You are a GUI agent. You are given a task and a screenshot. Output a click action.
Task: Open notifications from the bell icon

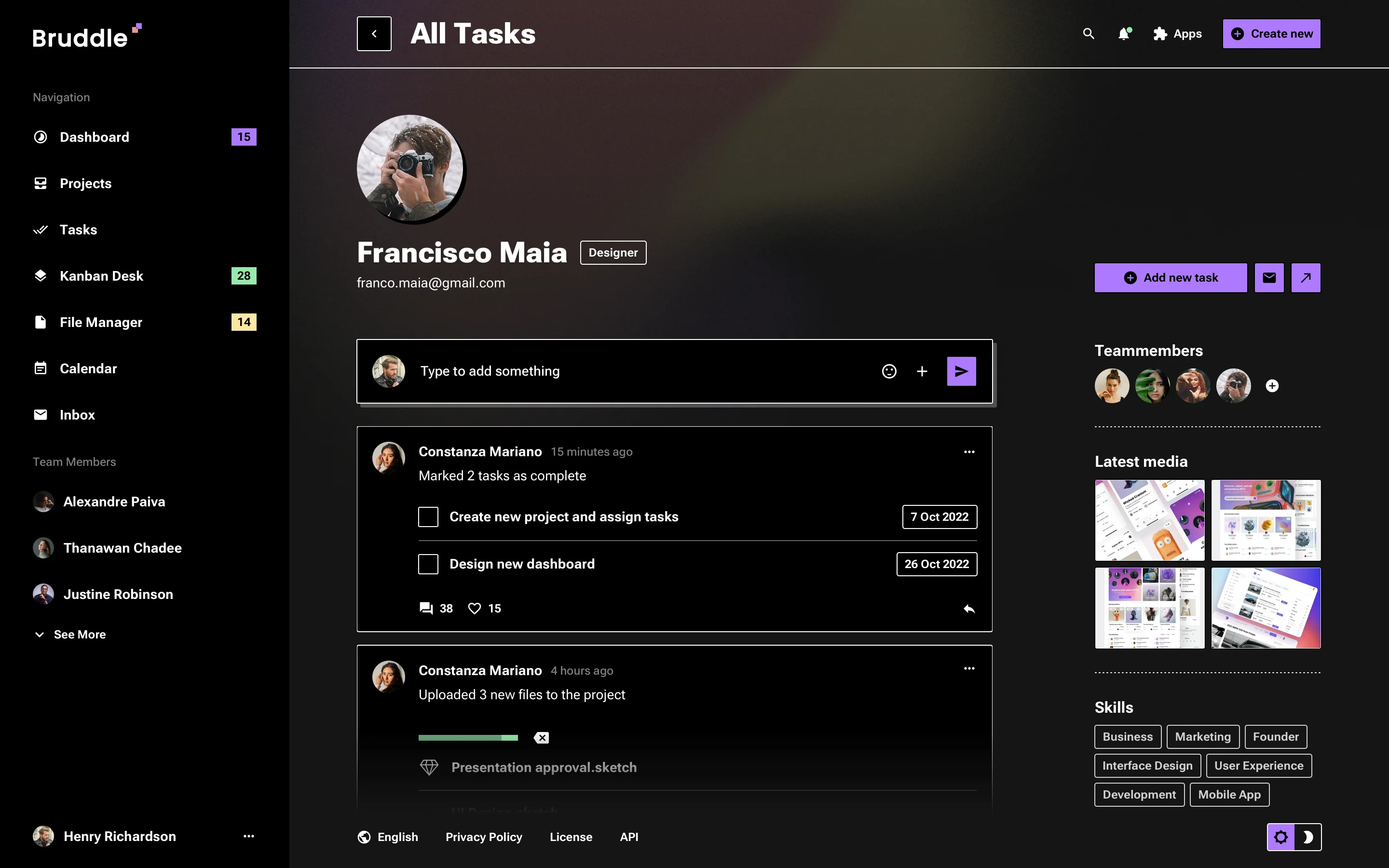(1124, 34)
